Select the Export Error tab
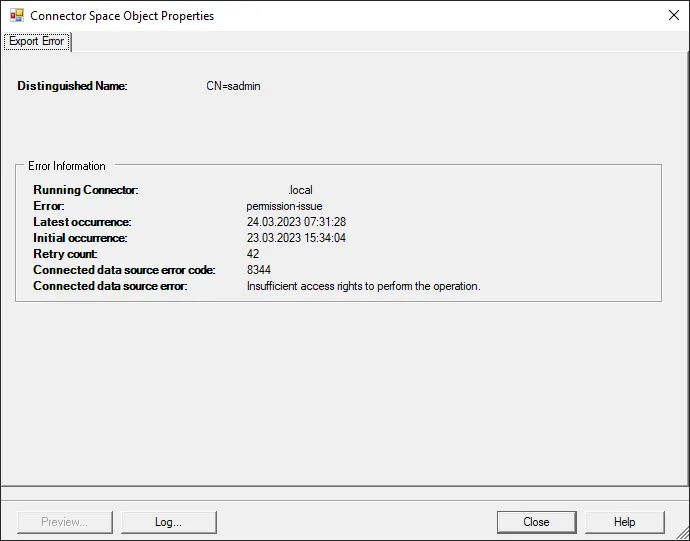This screenshot has width=690, height=541. [x=37, y=41]
